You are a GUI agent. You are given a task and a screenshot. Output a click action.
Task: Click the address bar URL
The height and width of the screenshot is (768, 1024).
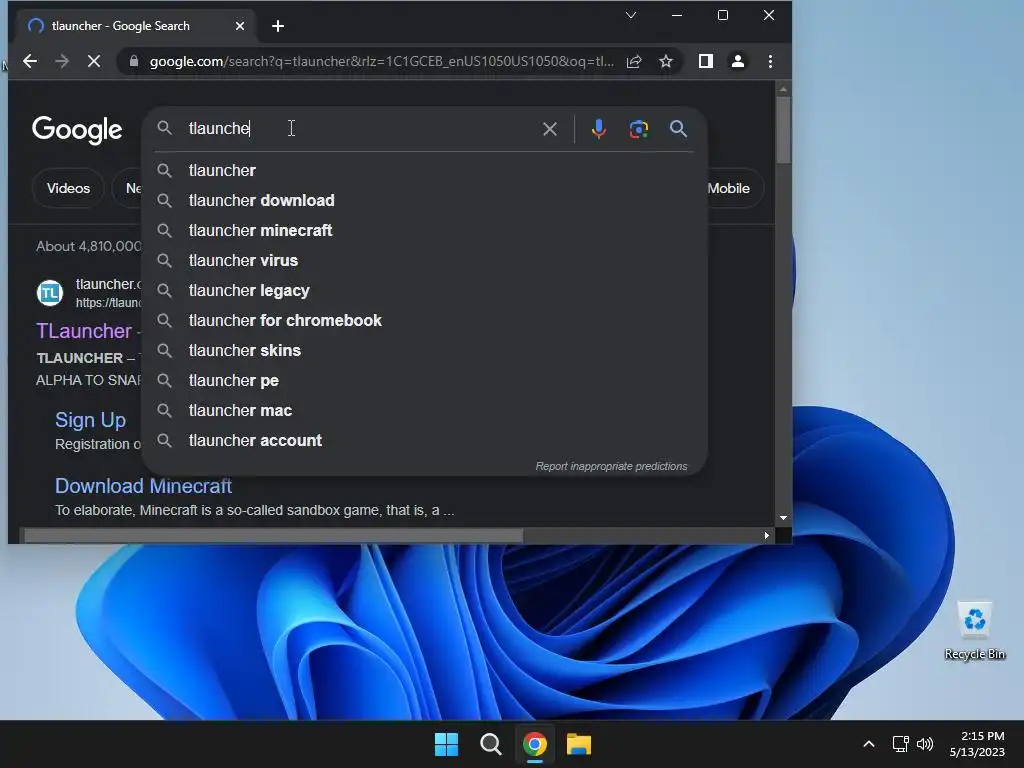coord(381,61)
